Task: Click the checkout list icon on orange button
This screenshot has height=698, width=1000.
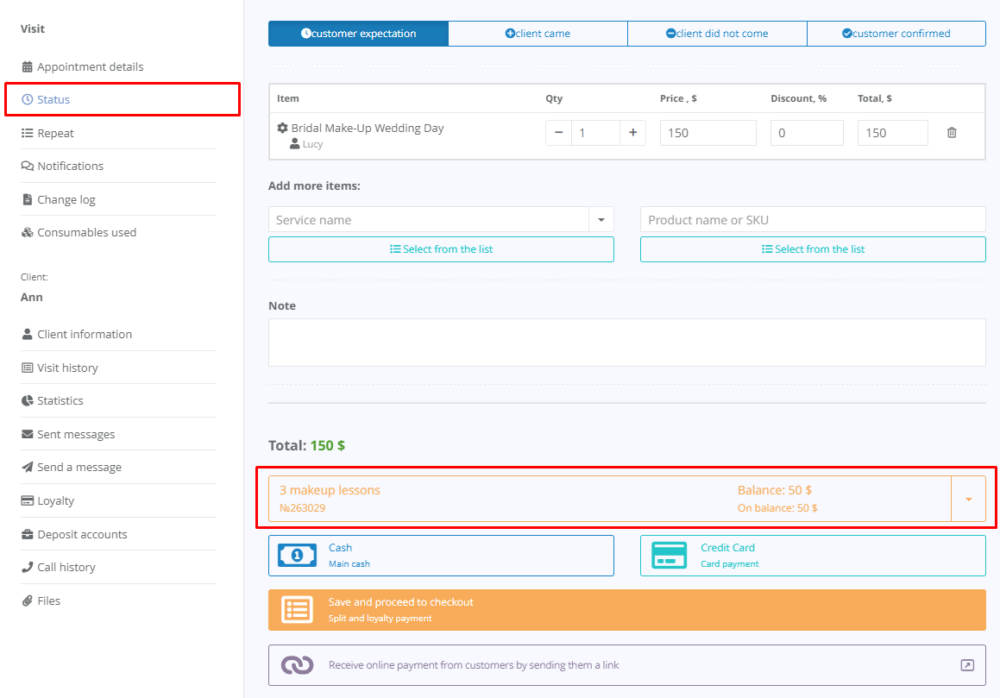Action: click(x=297, y=610)
